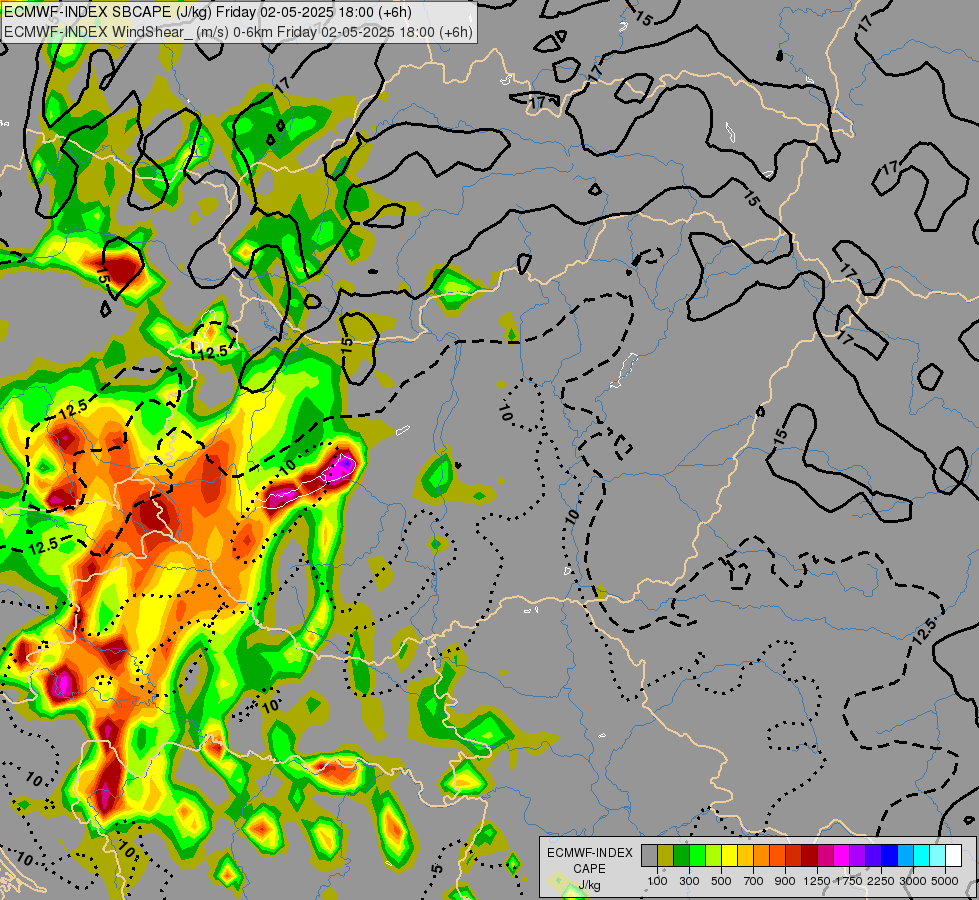Viewport: 979px width, 900px height.
Task: Select the bright magenta swatch in the CAPE legend
Action: tap(841, 855)
